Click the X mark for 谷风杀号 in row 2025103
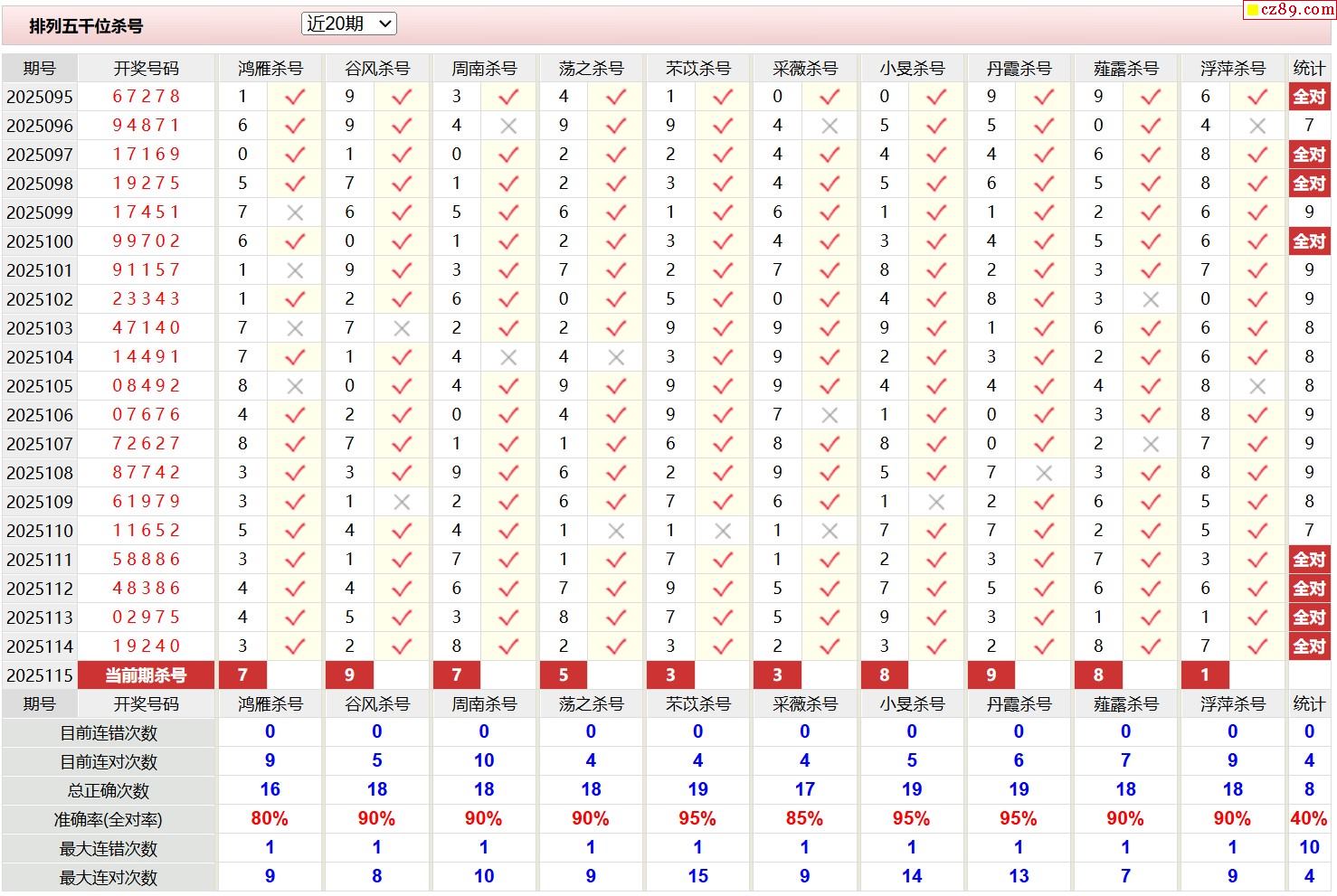The width and height of the screenshot is (1337, 896). pyautogui.click(x=402, y=328)
